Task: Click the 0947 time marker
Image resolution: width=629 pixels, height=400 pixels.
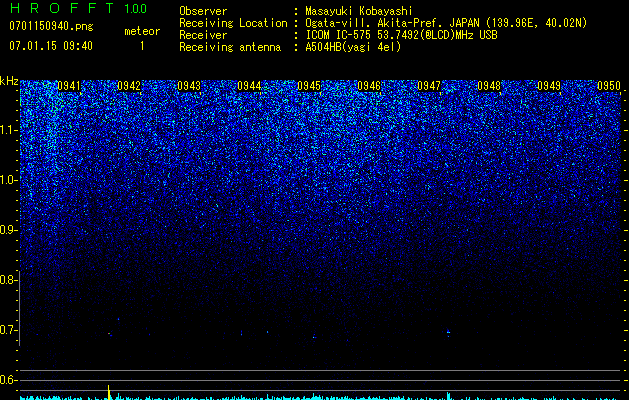Action: coord(429,86)
